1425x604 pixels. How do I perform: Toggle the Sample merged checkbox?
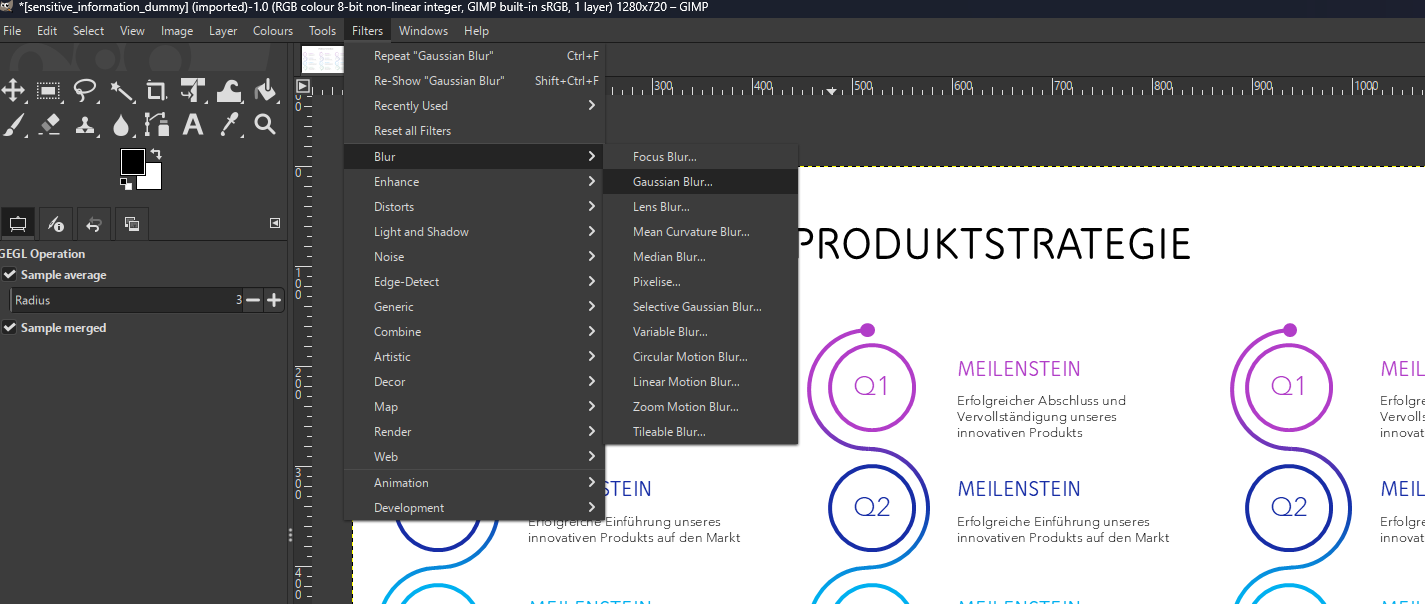point(10,328)
